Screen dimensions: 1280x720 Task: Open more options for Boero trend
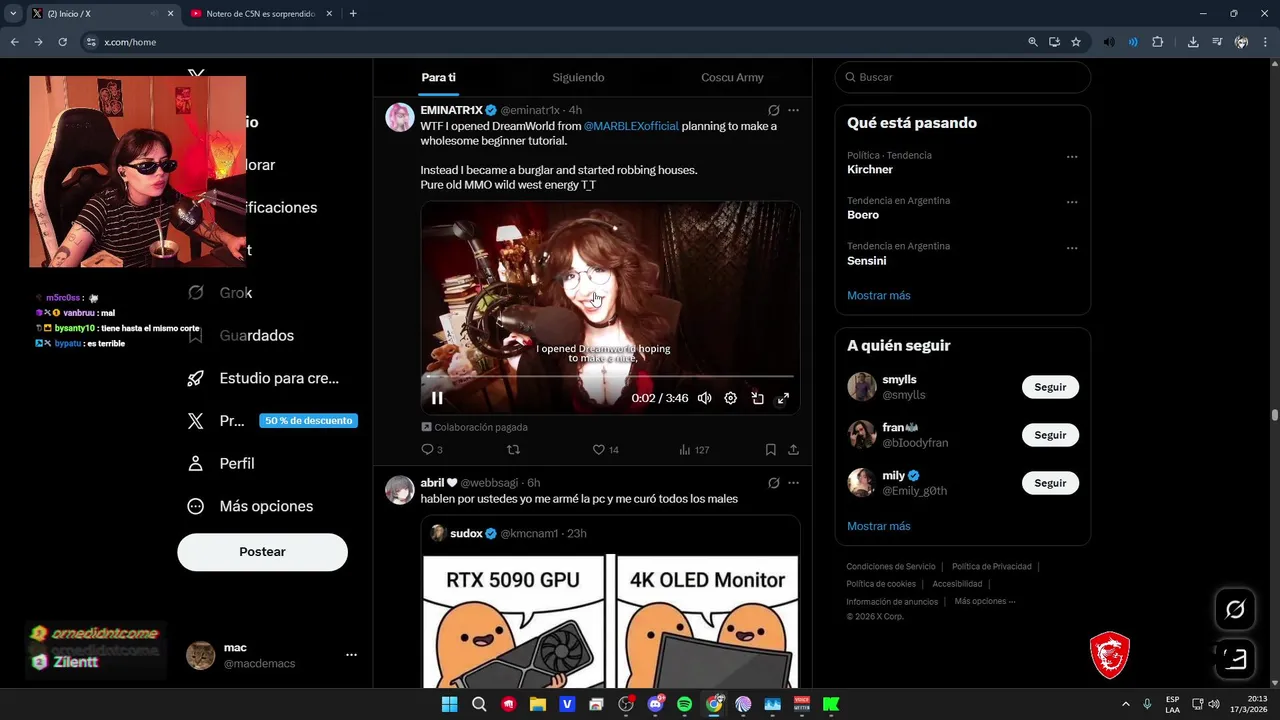[x=1072, y=202]
